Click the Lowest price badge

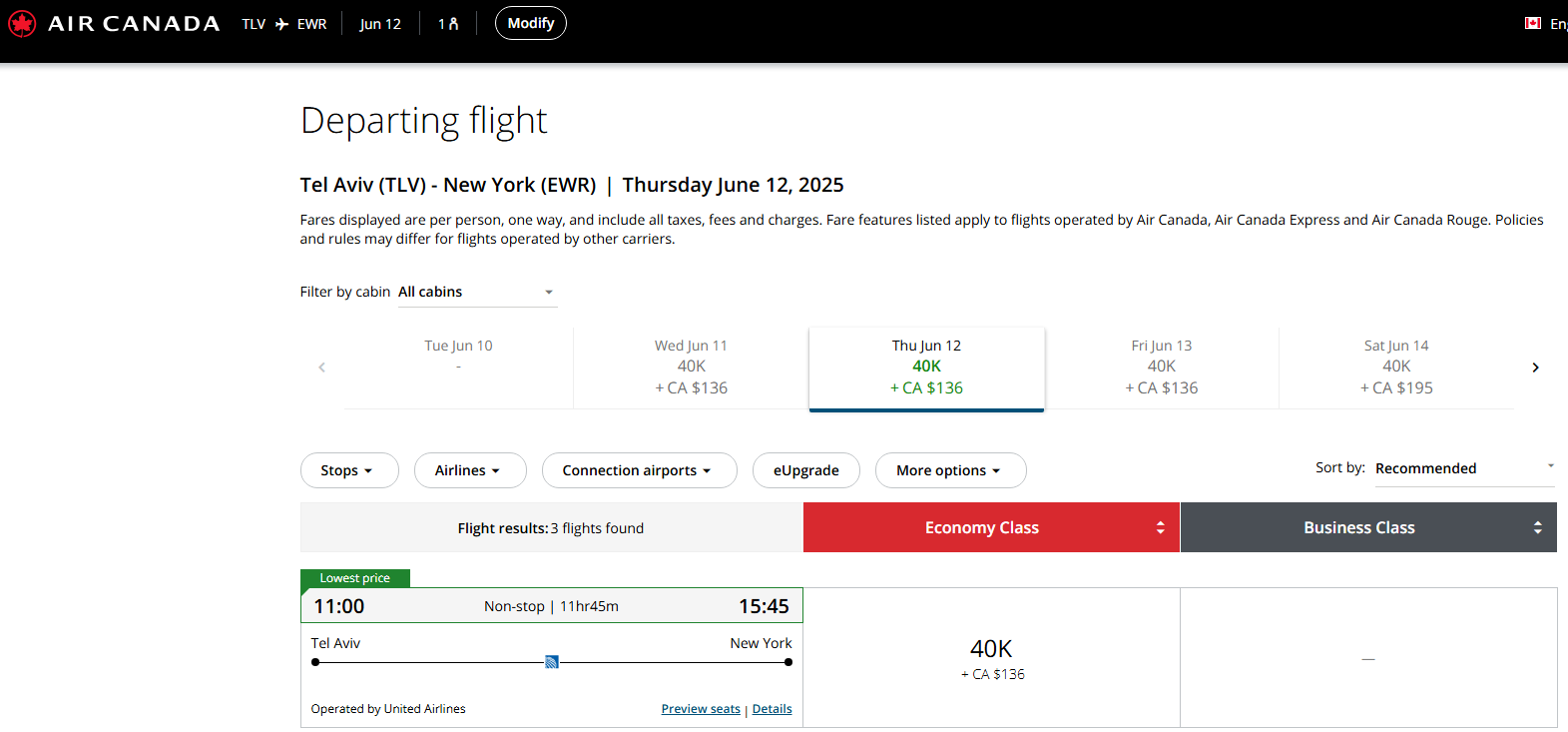(x=355, y=578)
